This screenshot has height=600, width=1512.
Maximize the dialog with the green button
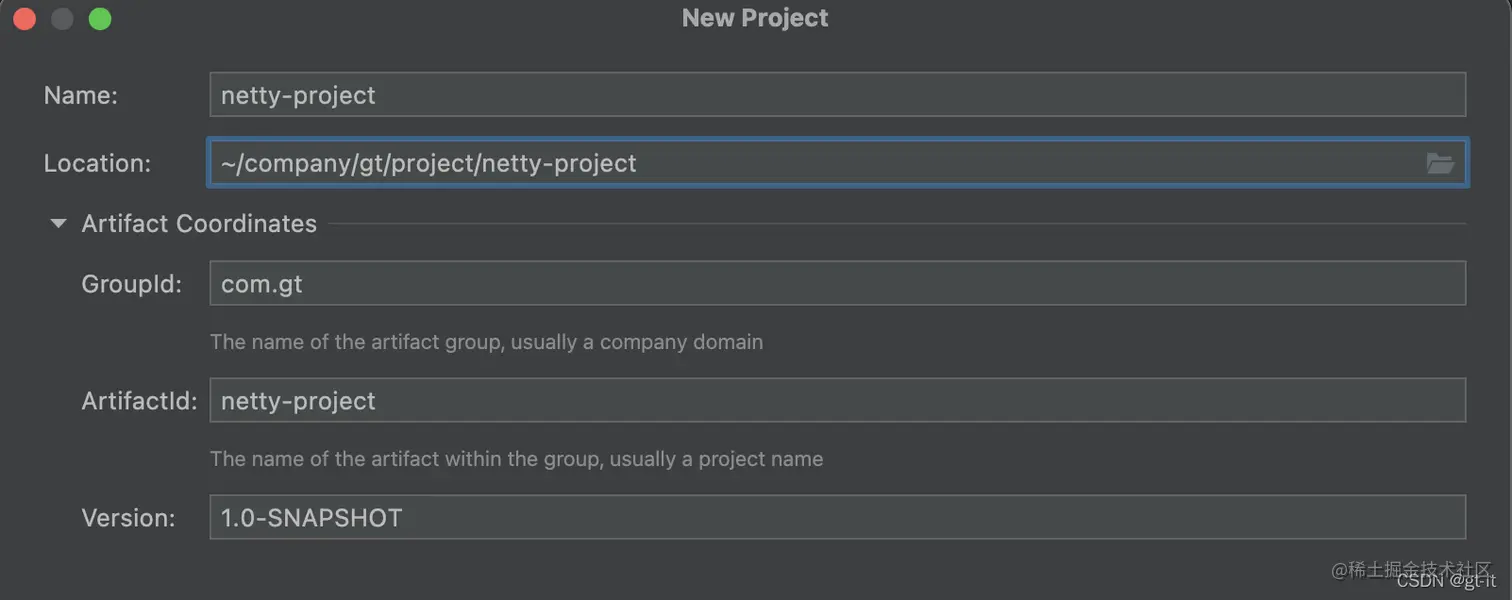(100, 19)
